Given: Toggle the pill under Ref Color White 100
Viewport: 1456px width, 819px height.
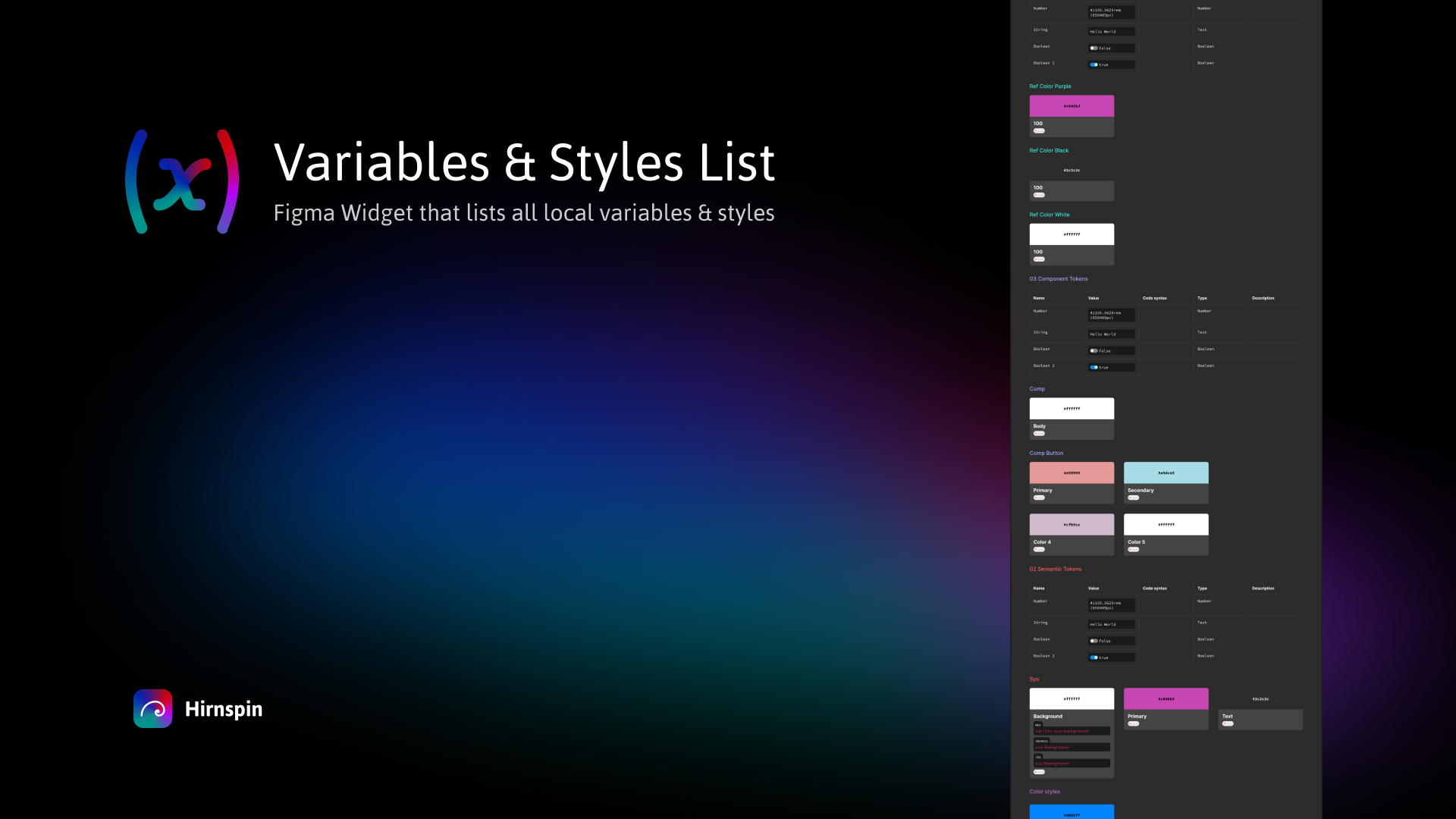Looking at the screenshot, I should [1039, 259].
